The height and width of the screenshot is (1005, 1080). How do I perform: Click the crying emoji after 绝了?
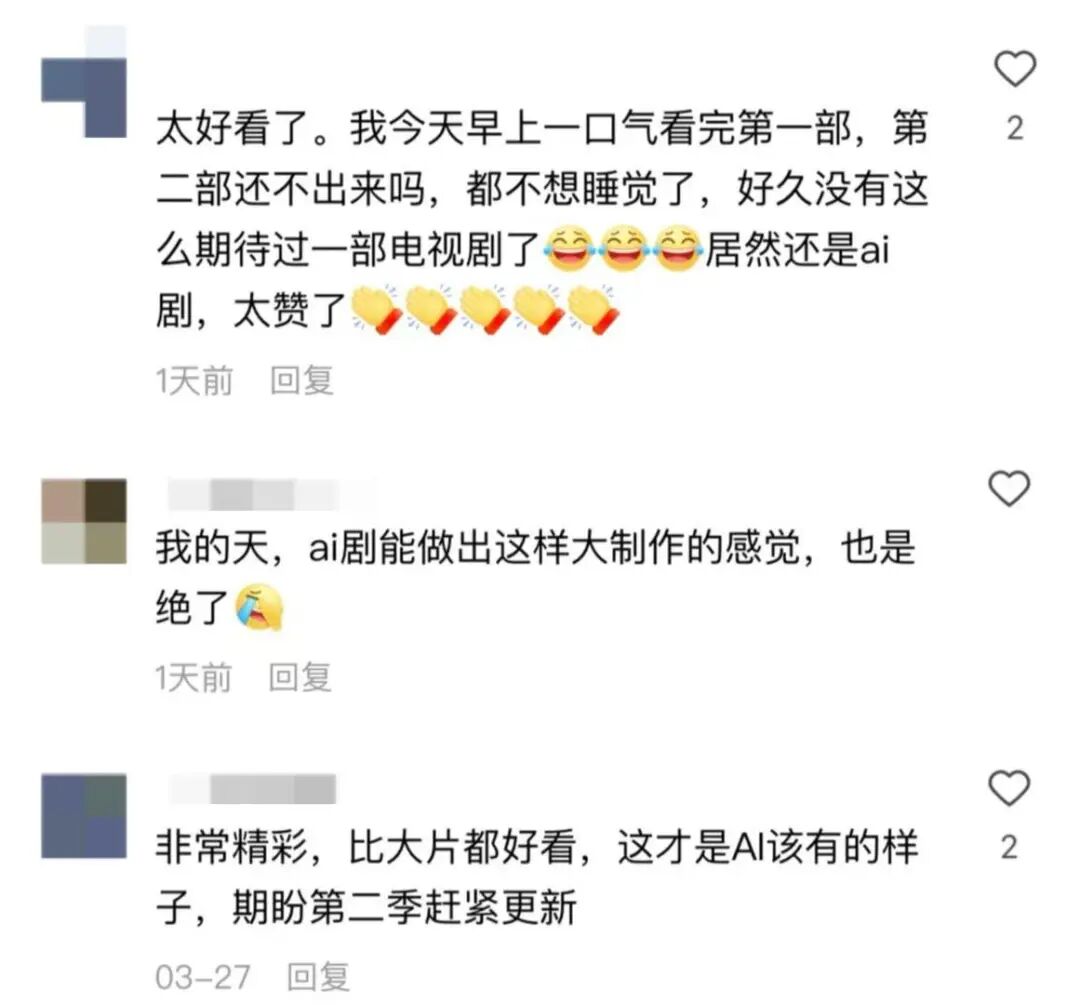(x=258, y=608)
